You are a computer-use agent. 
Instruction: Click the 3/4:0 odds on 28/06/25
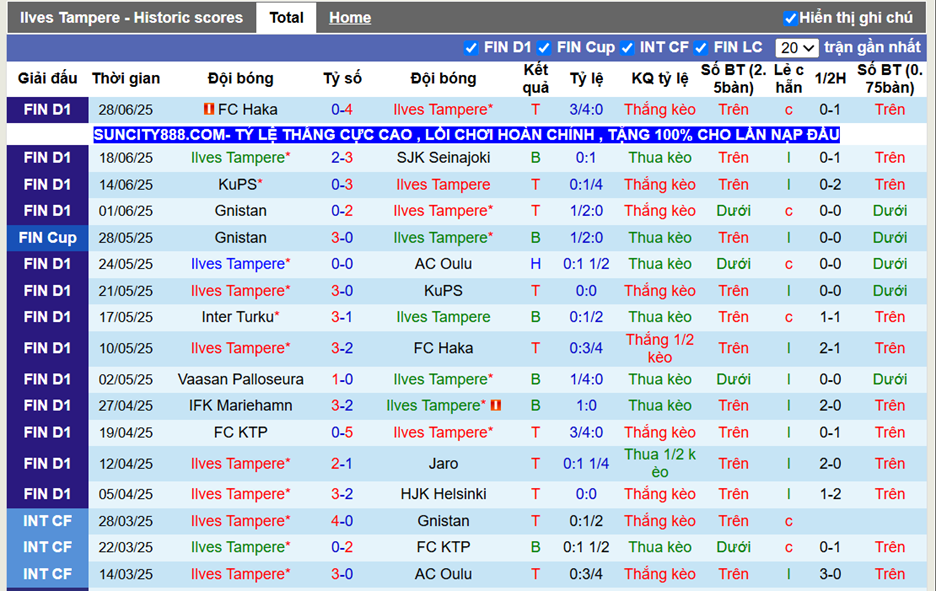pyautogui.click(x=586, y=110)
